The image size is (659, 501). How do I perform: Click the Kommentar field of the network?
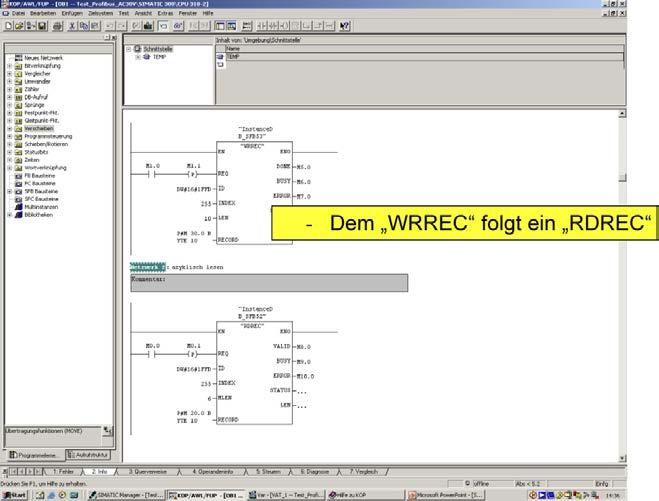[x=269, y=283]
